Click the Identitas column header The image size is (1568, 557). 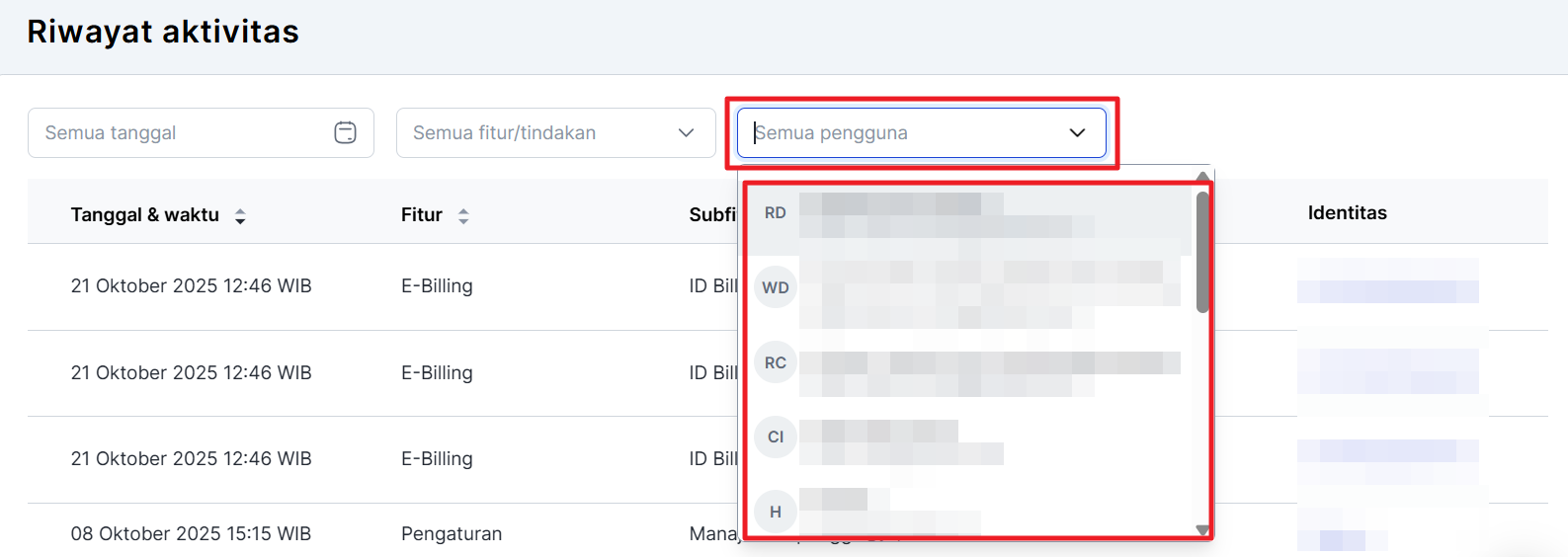pos(1347,213)
